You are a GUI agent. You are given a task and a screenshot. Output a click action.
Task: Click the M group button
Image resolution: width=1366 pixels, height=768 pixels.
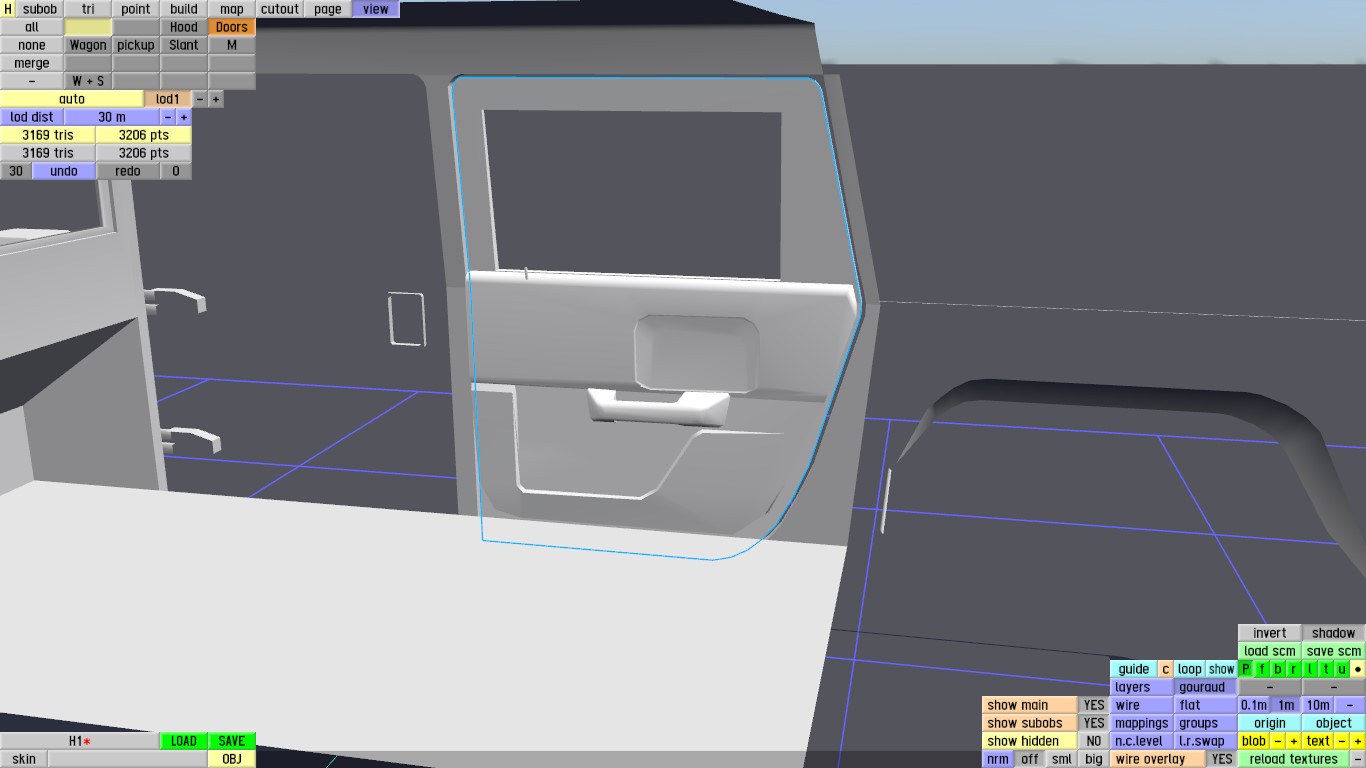coord(232,45)
